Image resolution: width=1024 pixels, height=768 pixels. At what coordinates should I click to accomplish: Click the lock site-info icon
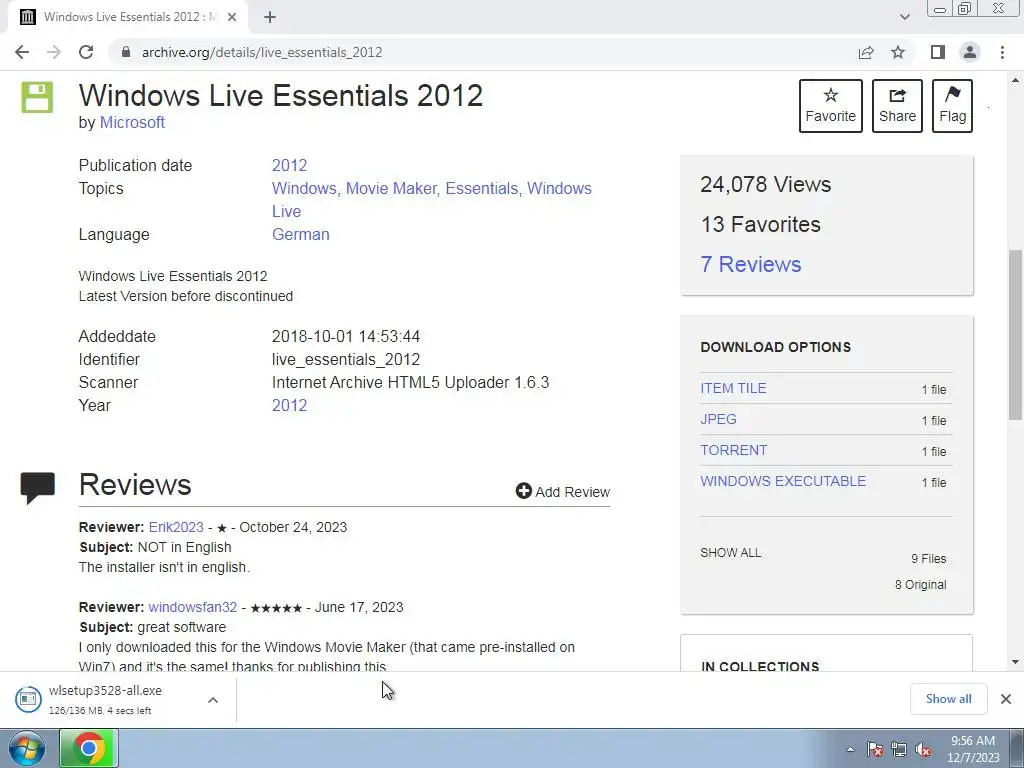(126, 52)
